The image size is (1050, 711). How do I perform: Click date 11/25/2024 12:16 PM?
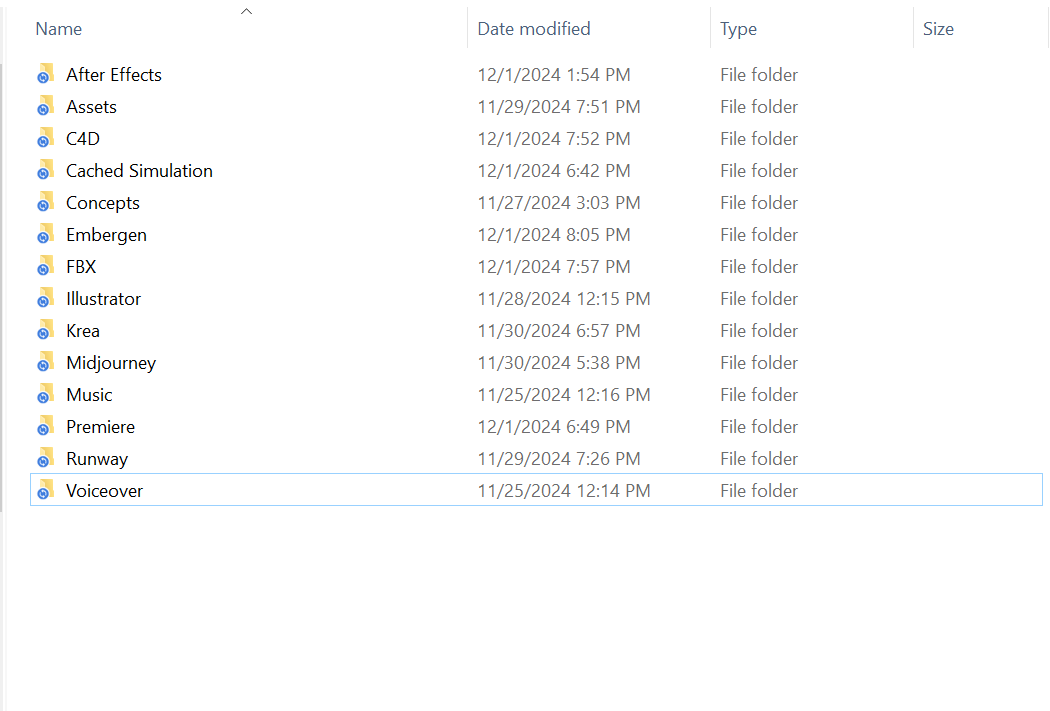tap(564, 395)
